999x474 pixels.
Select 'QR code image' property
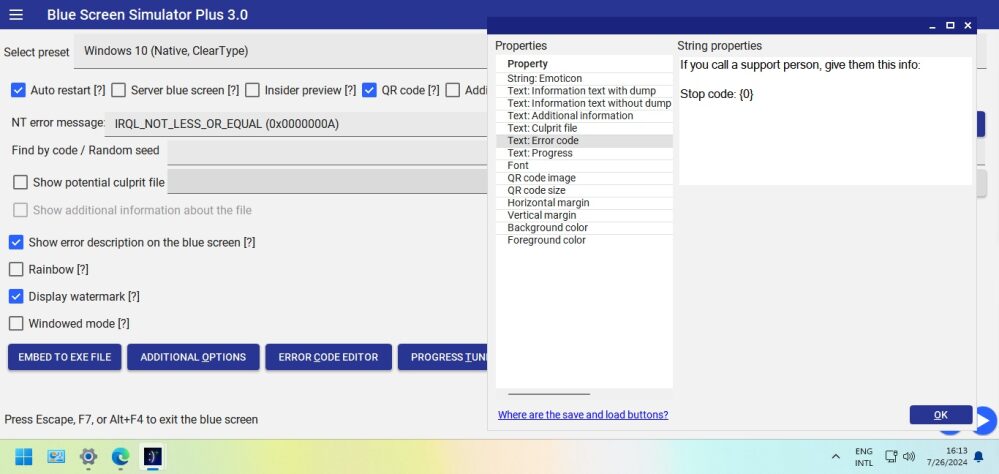pos(584,178)
